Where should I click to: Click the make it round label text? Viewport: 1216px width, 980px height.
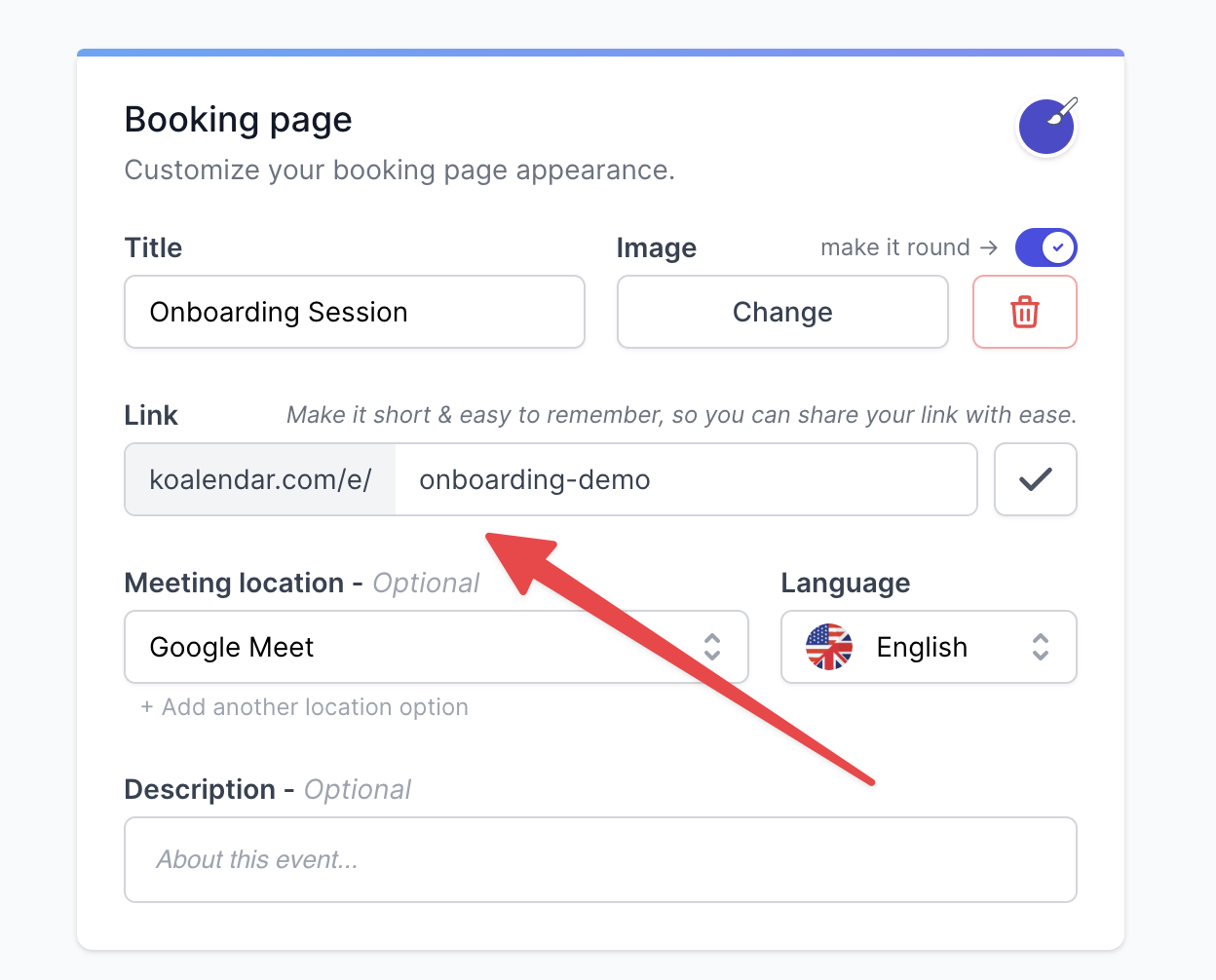[x=894, y=247]
